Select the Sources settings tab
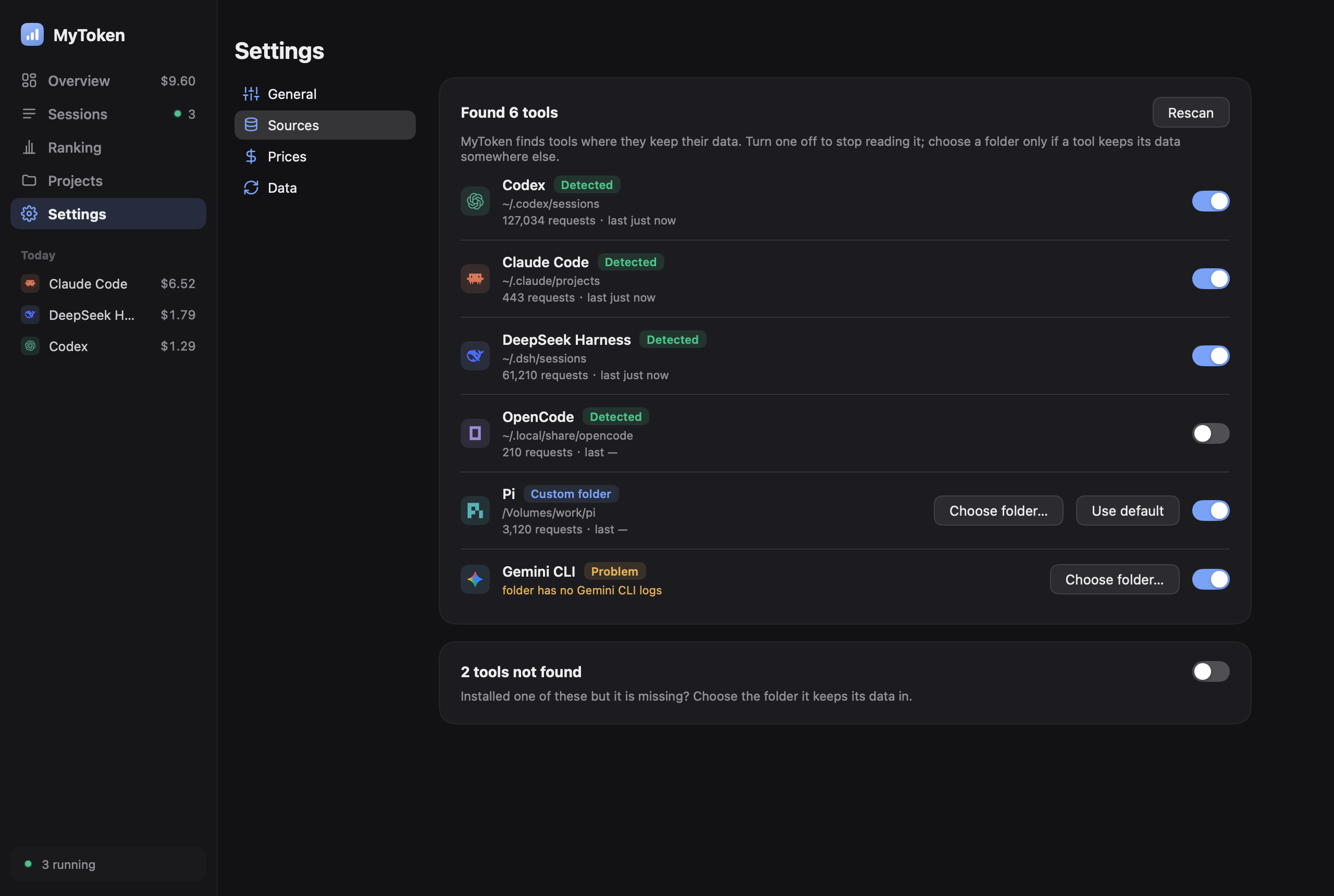 (325, 125)
